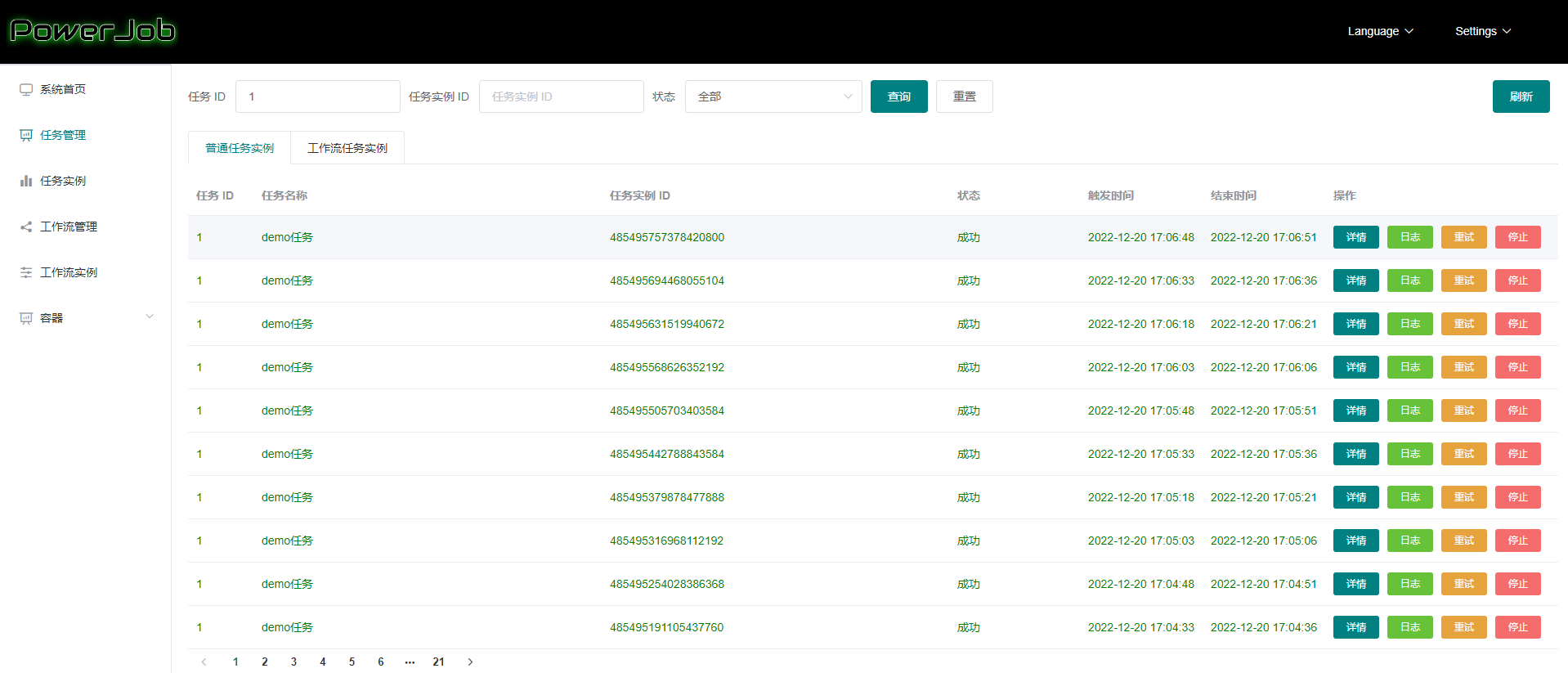Open the 状态 dropdown showing 全部
This screenshot has height=673, width=1568.
click(x=773, y=96)
